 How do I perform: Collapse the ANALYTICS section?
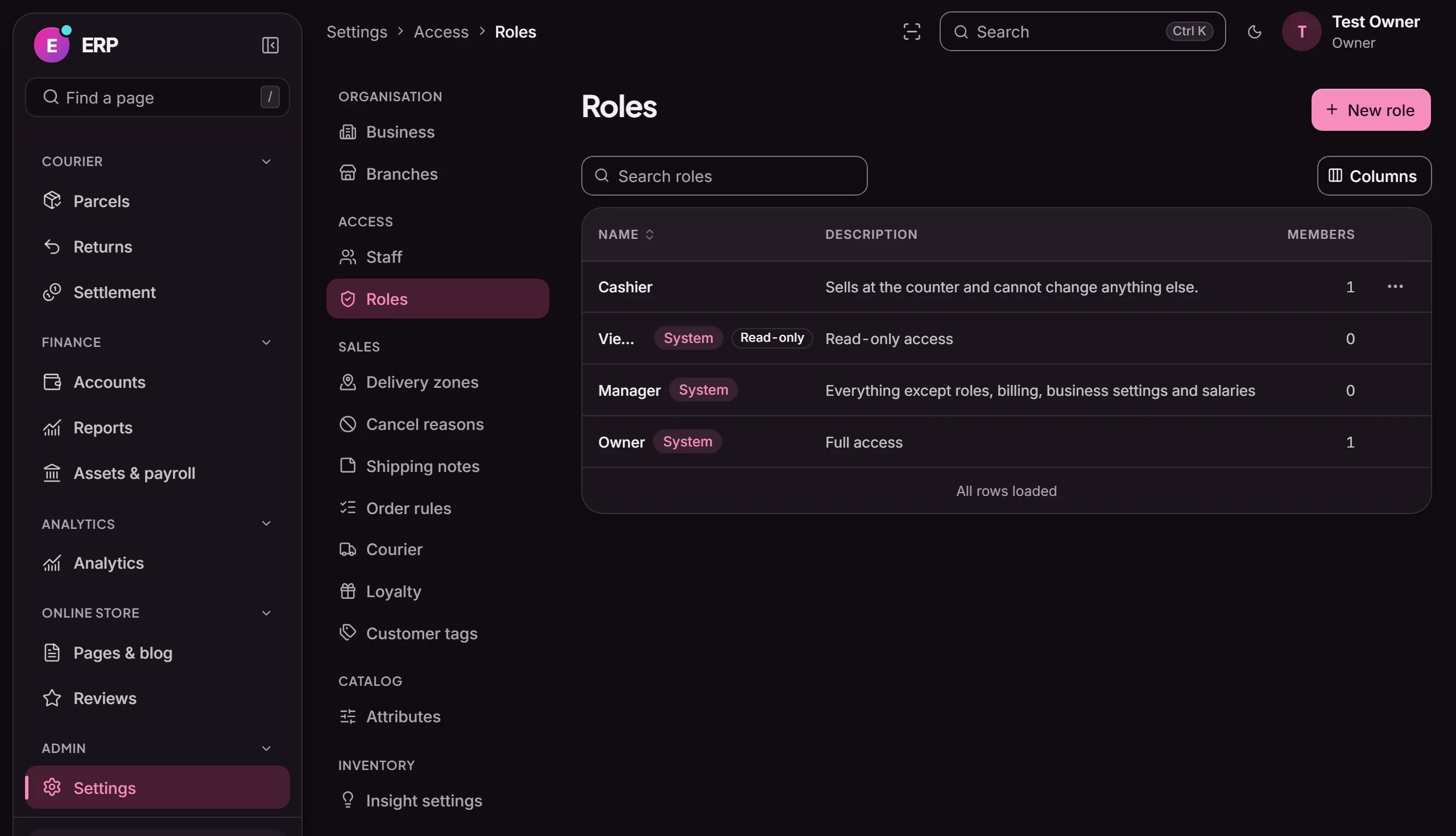click(266, 524)
